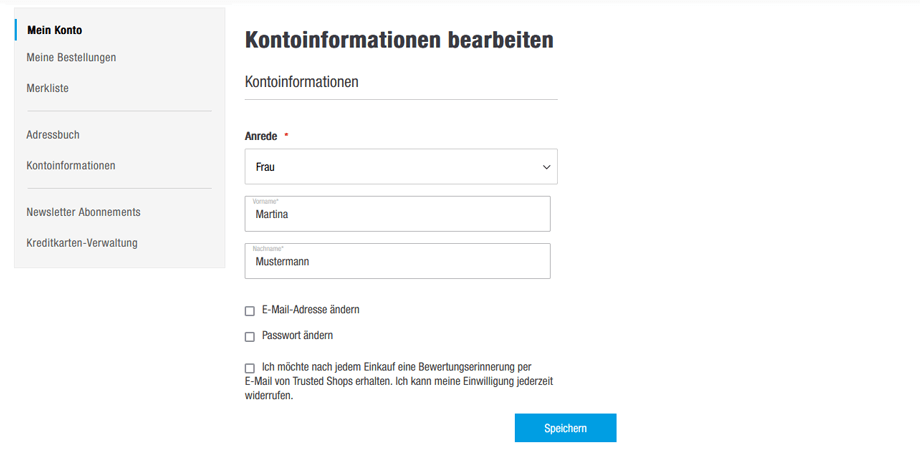The height and width of the screenshot is (454, 920).
Task: Go to Kreditkarten-Verwaltung
Action: (x=82, y=243)
